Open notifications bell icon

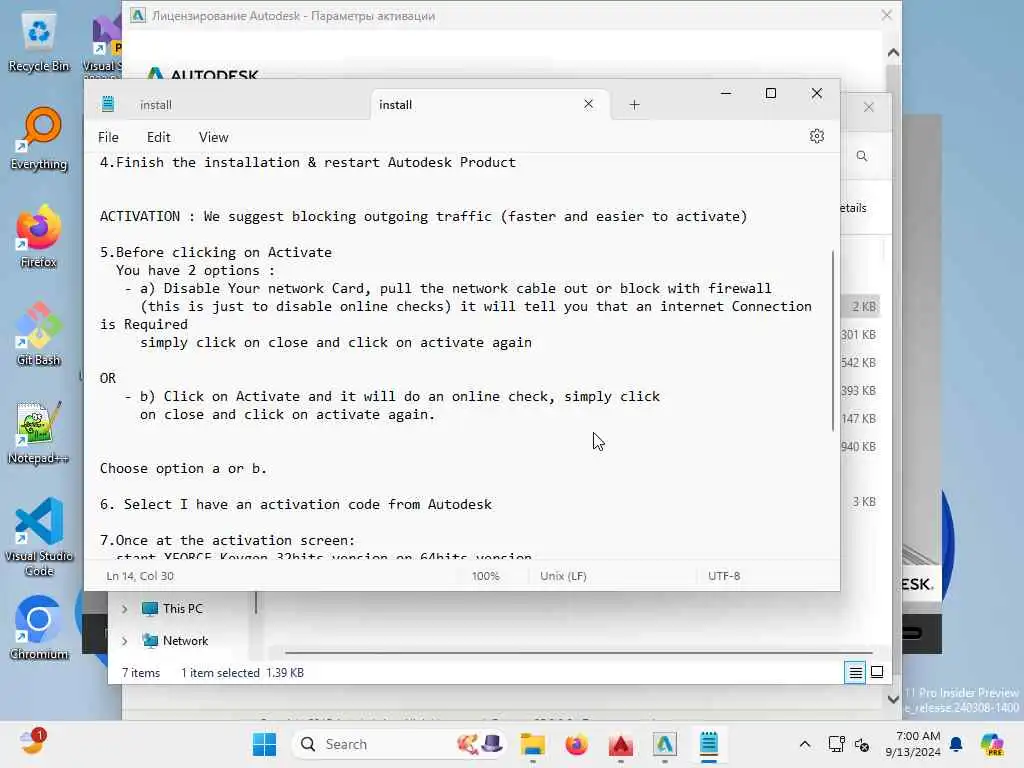point(956,744)
